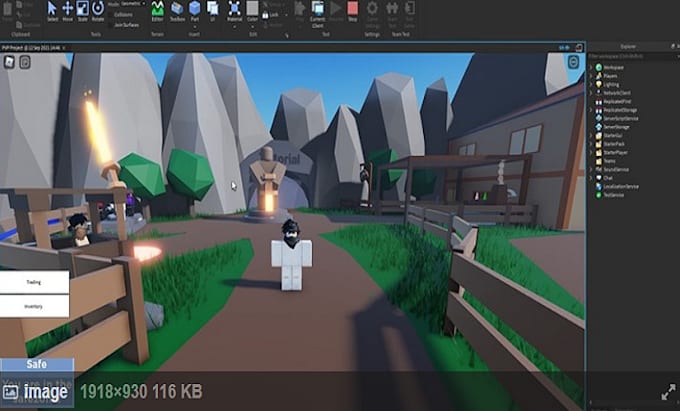Open Game Settings
Image resolution: width=680 pixels, height=411 pixels.
click(x=372, y=13)
